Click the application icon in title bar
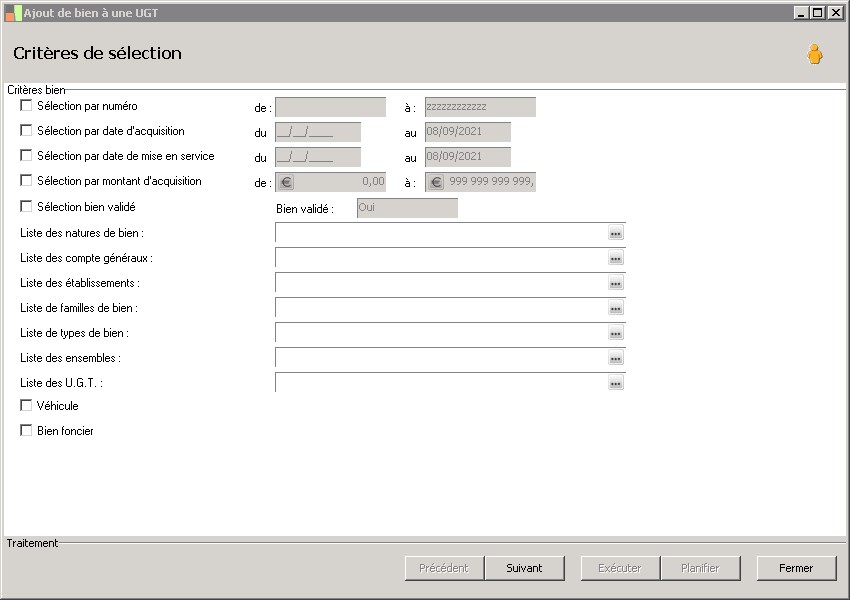The width and height of the screenshot is (850, 600). point(12,13)
